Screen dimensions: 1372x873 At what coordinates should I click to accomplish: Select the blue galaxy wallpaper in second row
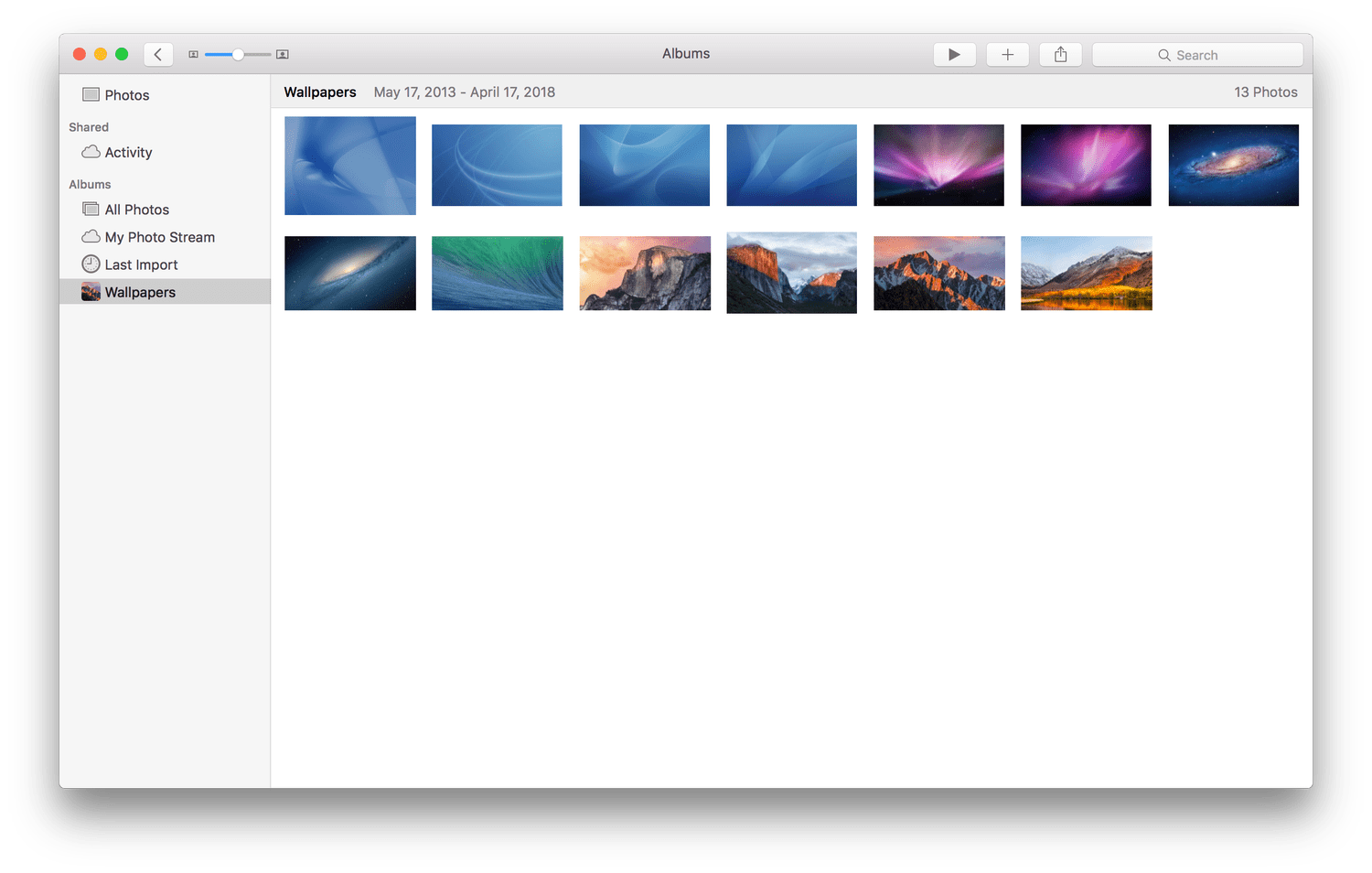tap(350, 274)
